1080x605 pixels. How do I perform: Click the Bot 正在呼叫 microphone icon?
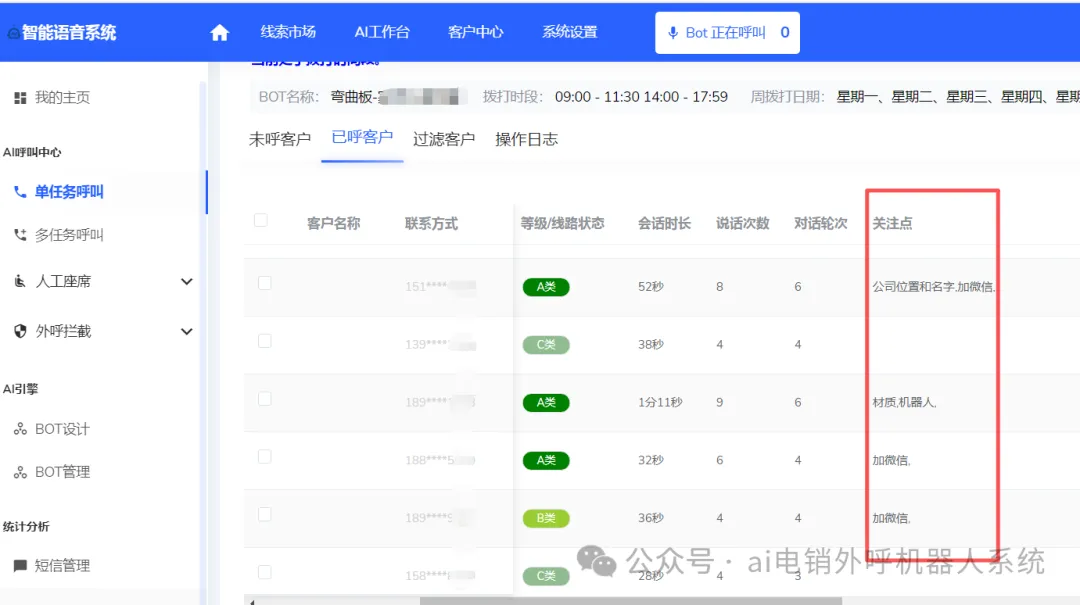pos(673,32)
